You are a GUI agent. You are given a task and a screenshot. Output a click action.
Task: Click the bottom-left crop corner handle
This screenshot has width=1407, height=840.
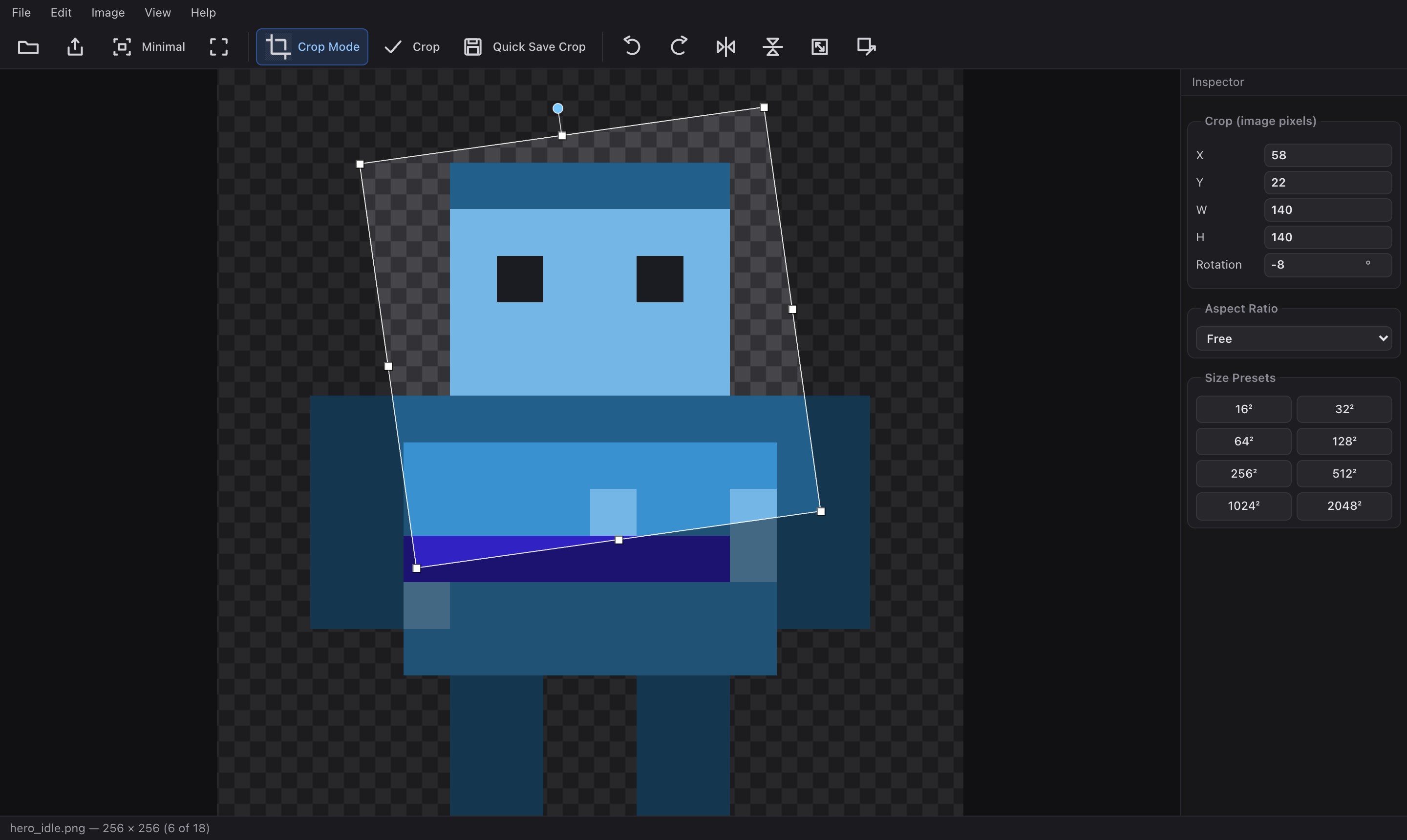[417, 568]
